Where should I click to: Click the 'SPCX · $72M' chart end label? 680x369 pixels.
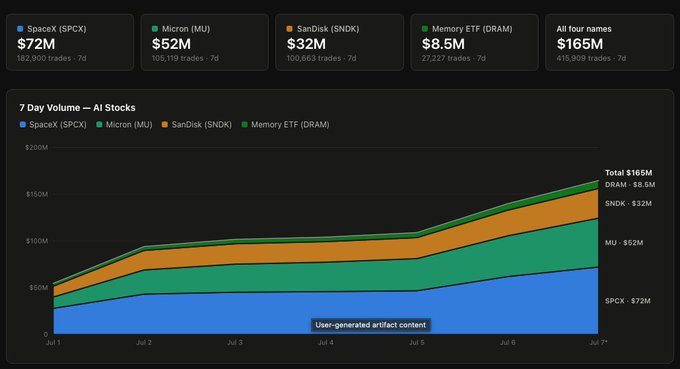tap(628, 301)
